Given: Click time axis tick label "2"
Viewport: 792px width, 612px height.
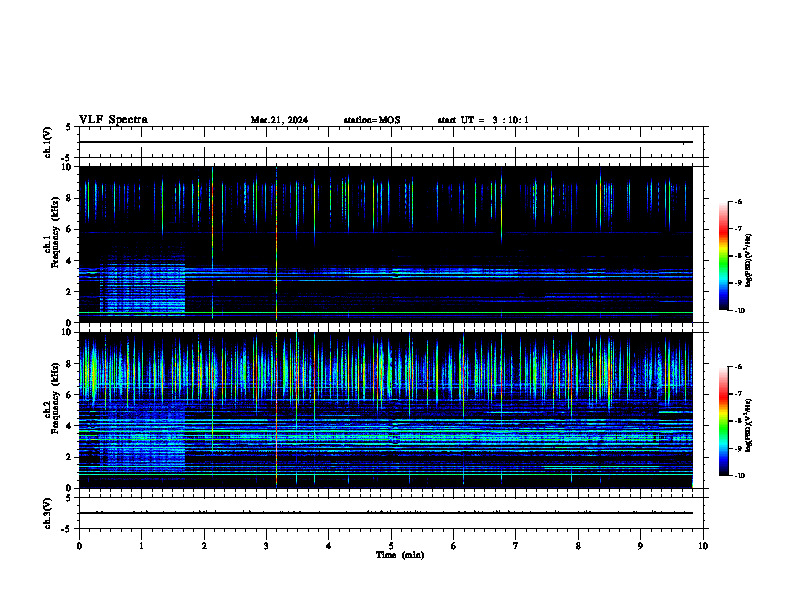Looking at the screenshot, I should point(204,546).
